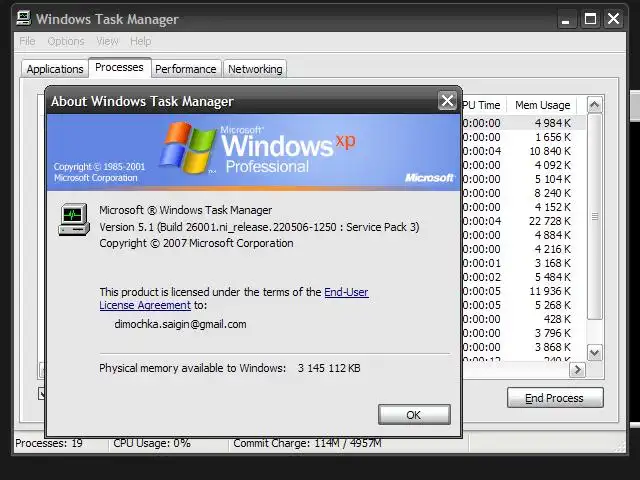The width and height of the screenshot is (640, 480).
Task: Select the 8 240 K memory value
Action: pyautogui.click(x=553, y=193)
